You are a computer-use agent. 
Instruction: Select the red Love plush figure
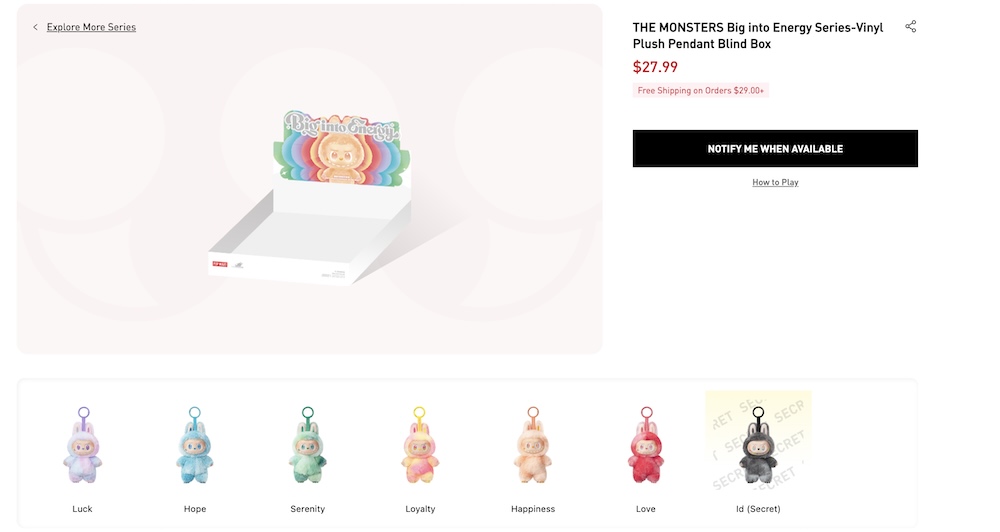click(x=645, y=445)
